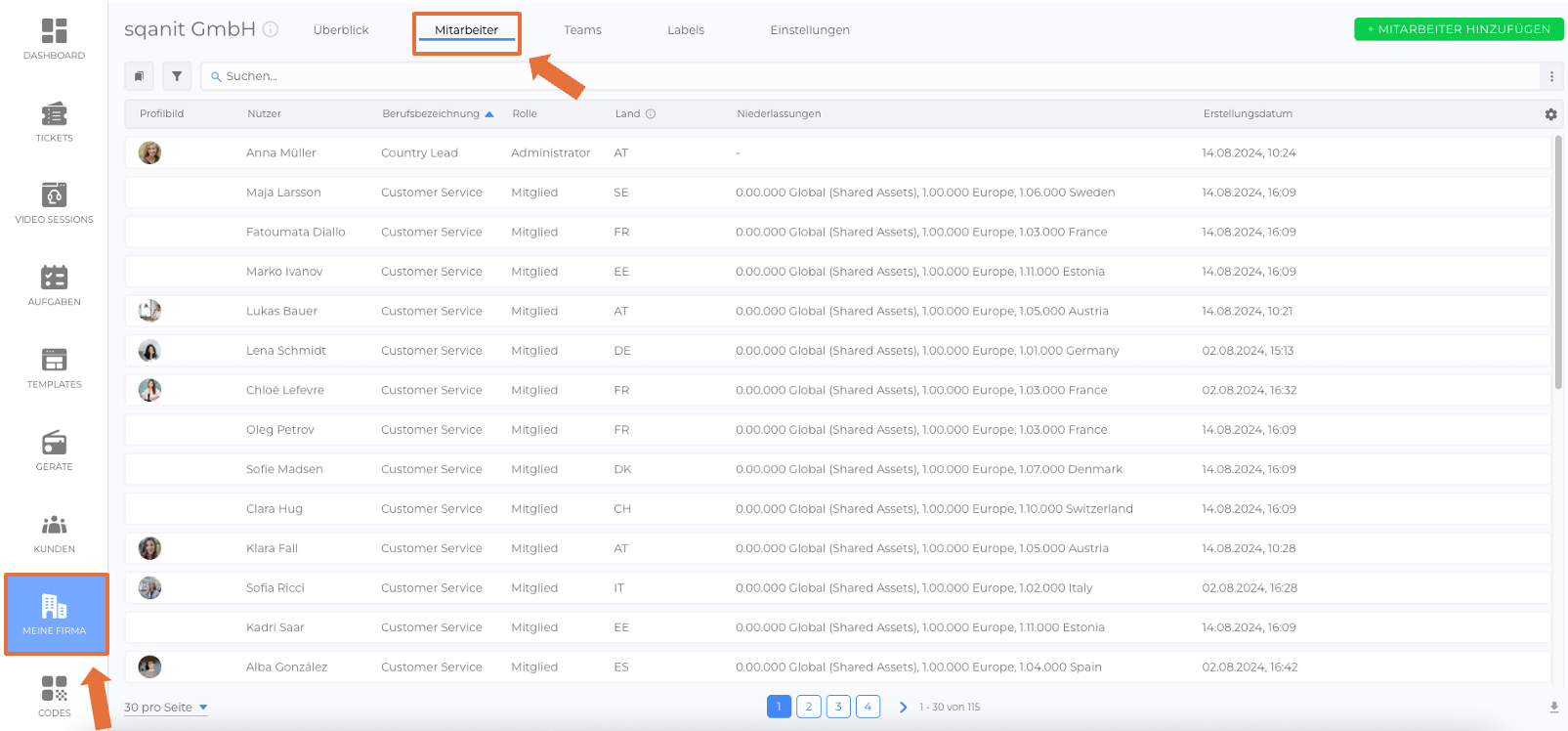The width and height of the screenshot is (1568, 731).
Task: Click the filter funnel icon
Action: click(177, 76)
